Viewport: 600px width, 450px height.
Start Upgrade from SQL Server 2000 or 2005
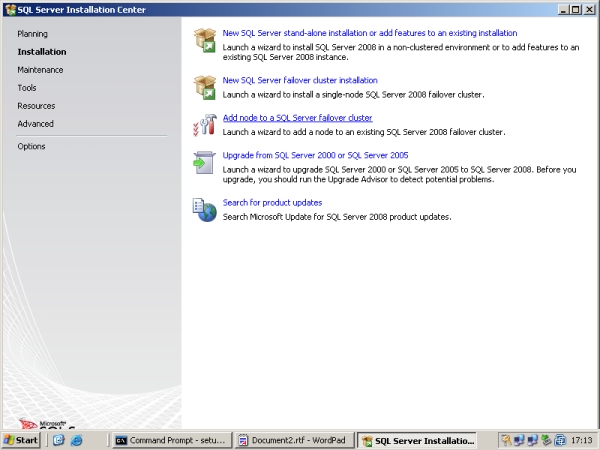[x=315, y=155]
